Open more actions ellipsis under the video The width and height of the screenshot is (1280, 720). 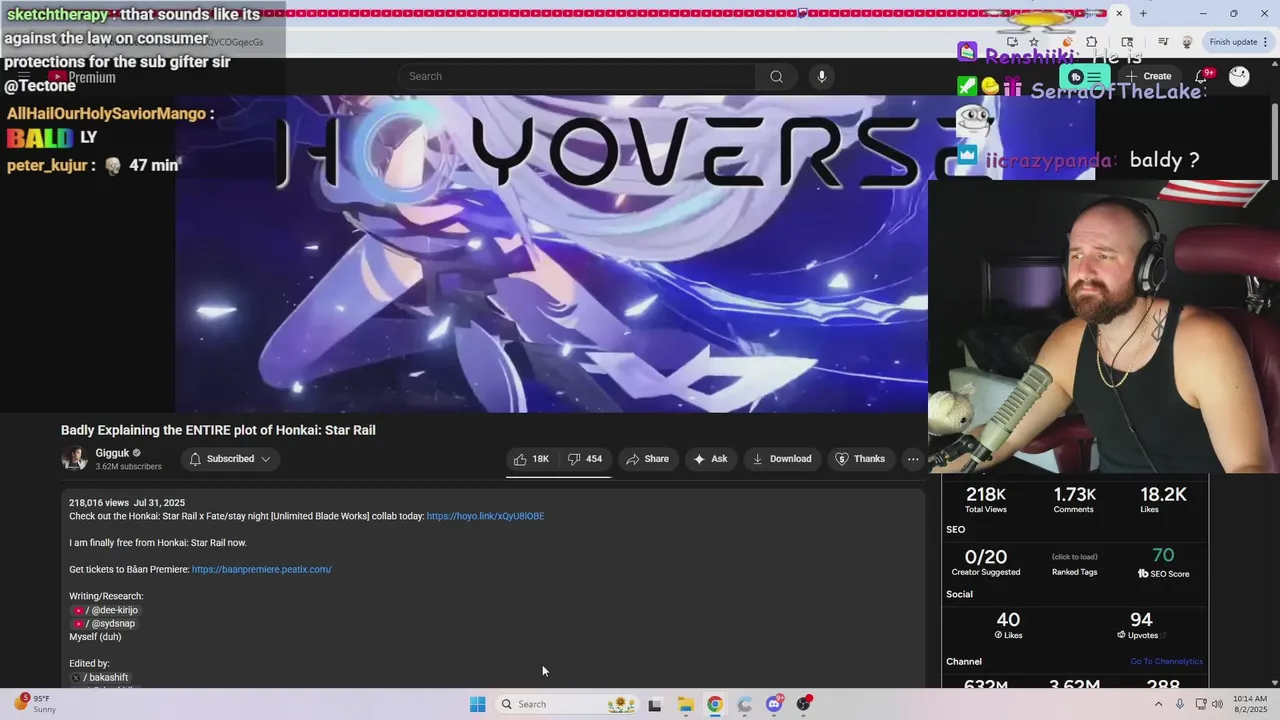[912, 459]
